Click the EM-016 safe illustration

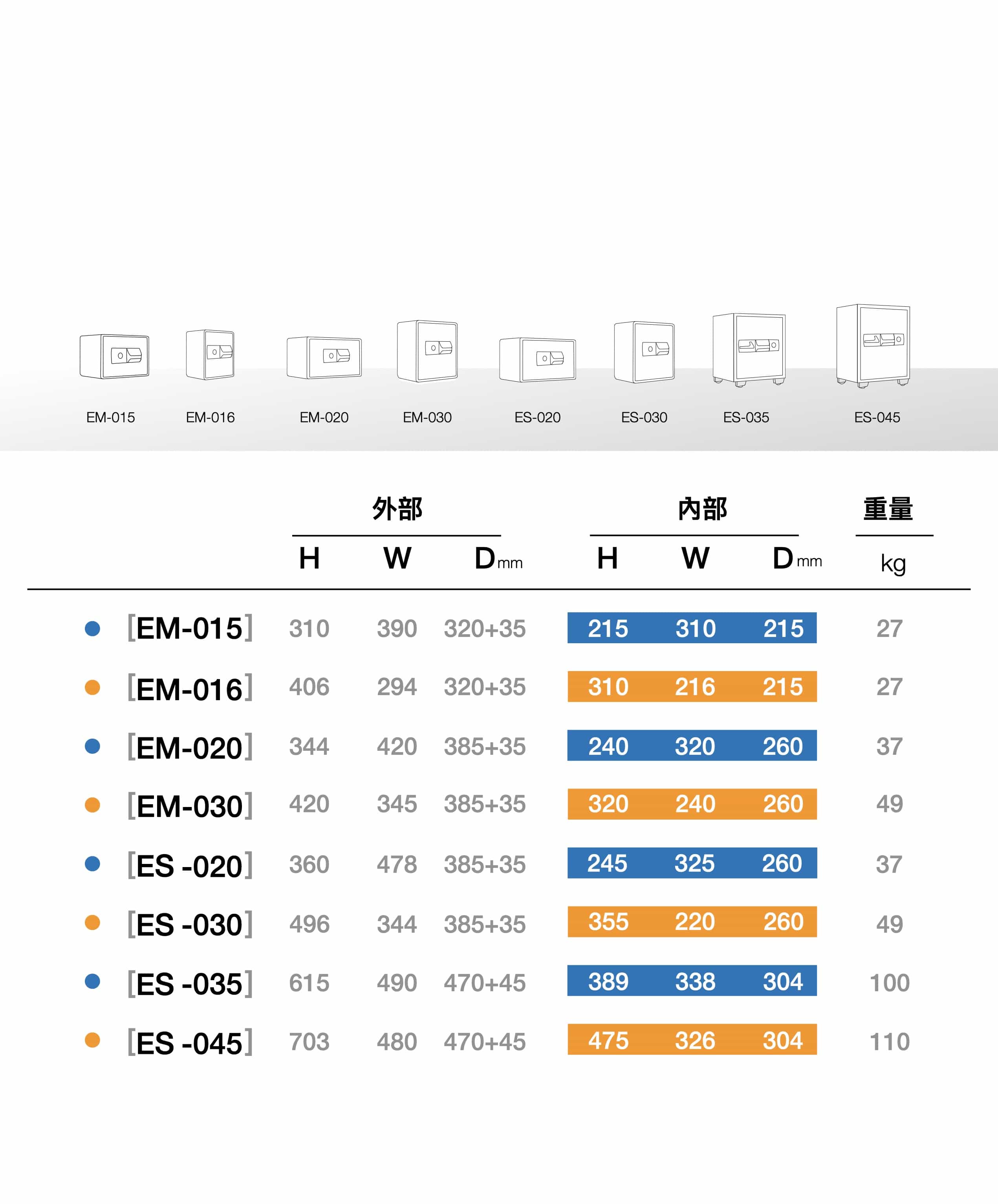[x=210, y=354]
